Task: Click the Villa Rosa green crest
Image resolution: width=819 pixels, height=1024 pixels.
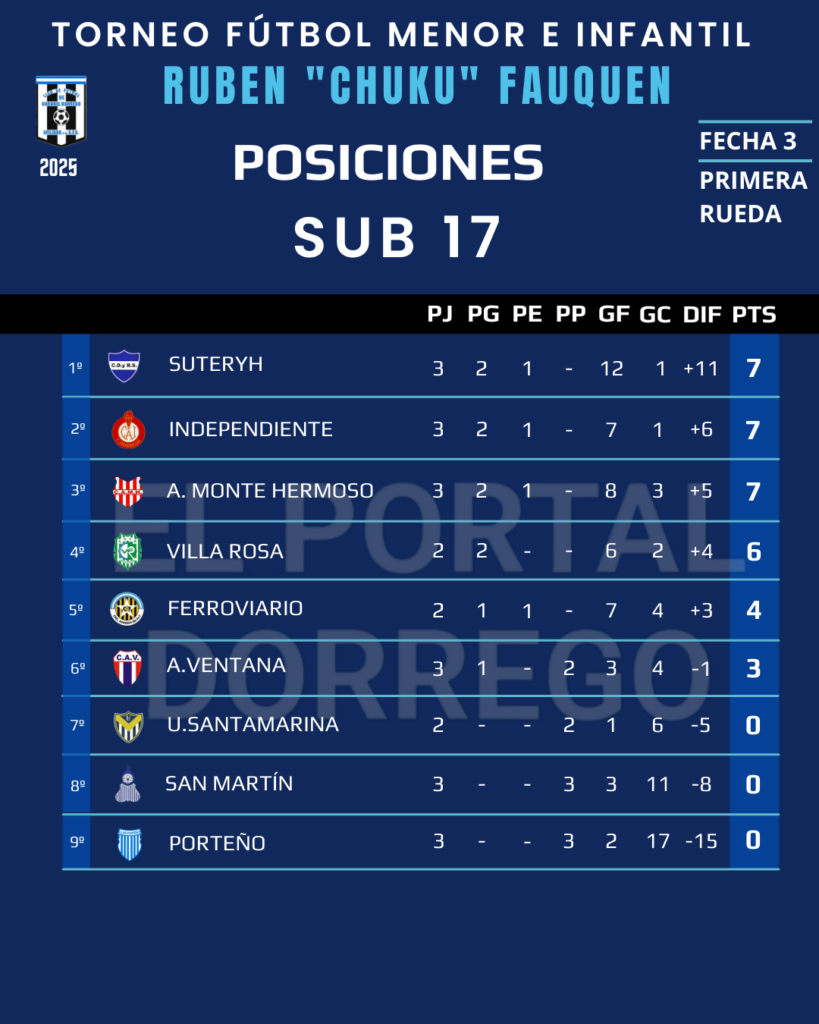Action: coord(127,550)
